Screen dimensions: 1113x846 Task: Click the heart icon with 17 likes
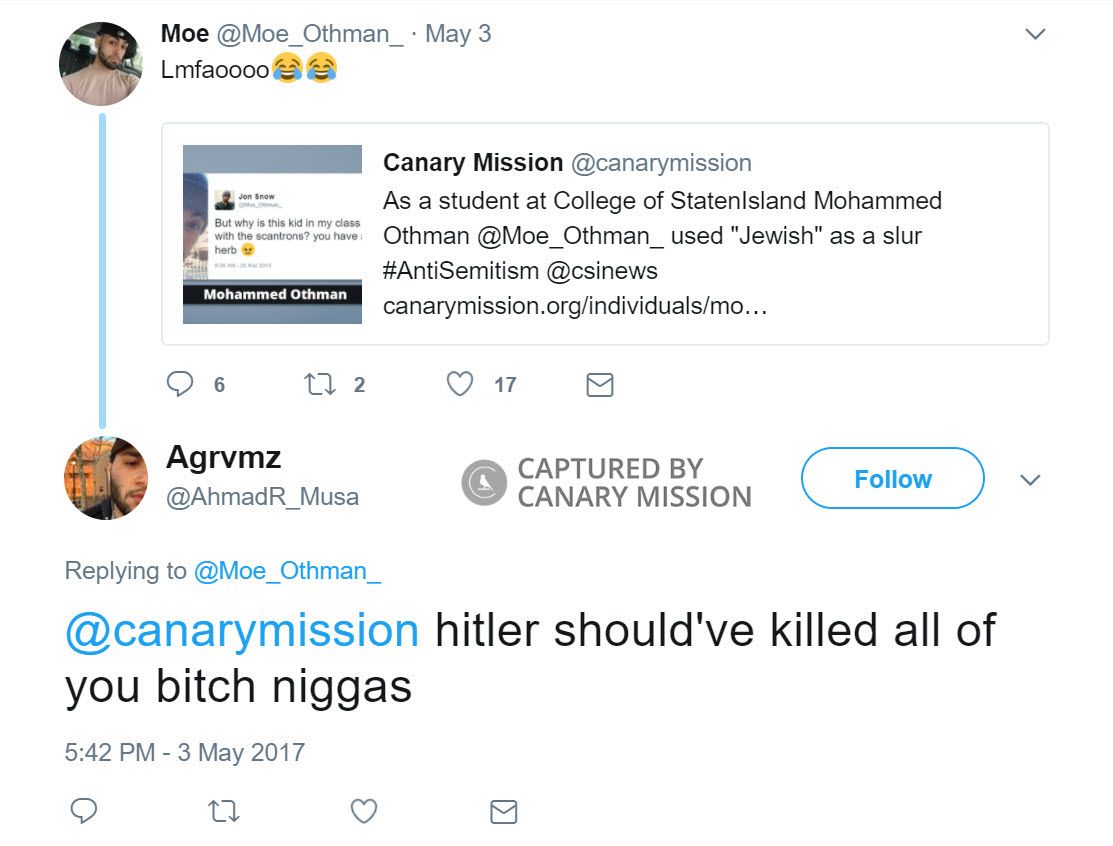(x=460, y=384)
